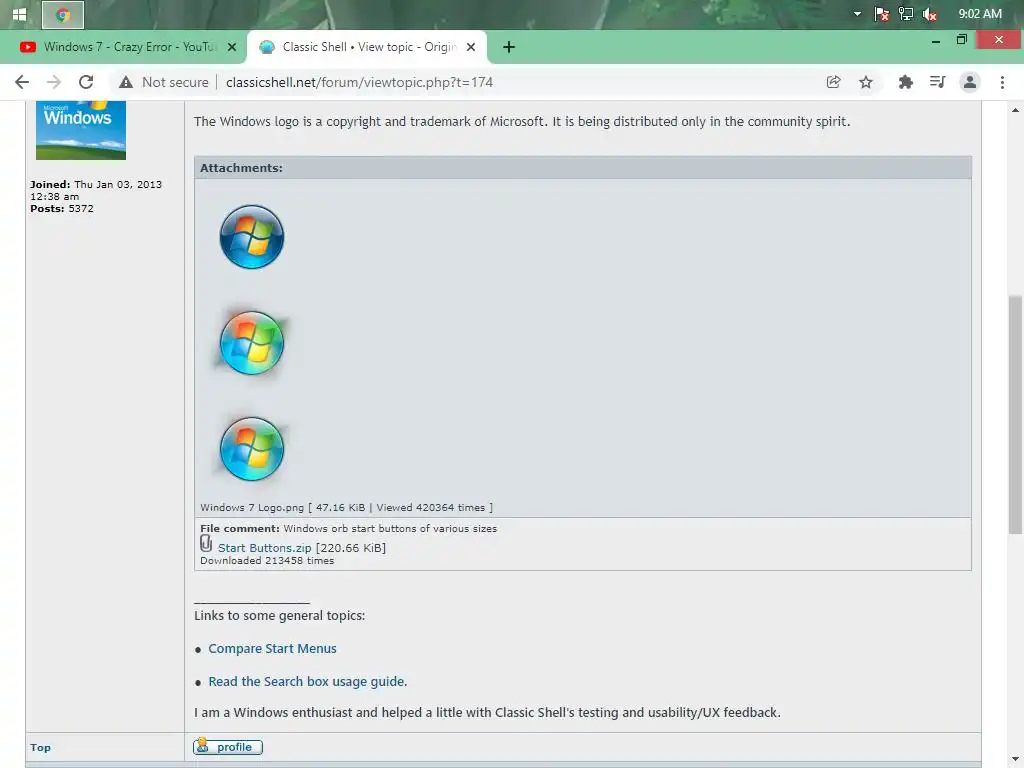The image size is (1024, 768).
Task: Click the bottom Windows orb image
Action: coord(251,449)
